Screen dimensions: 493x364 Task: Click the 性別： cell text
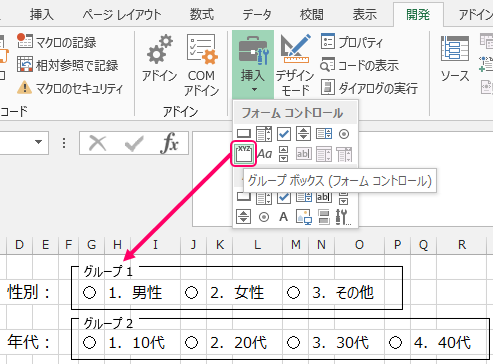coord(29,292)
